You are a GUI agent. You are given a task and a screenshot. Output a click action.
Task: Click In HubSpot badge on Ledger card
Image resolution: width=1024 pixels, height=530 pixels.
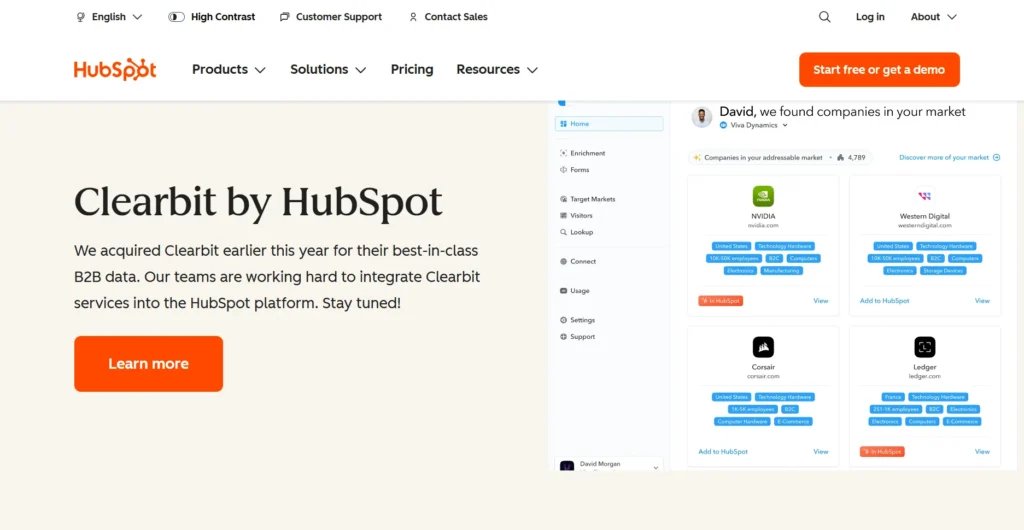[882, 452]
